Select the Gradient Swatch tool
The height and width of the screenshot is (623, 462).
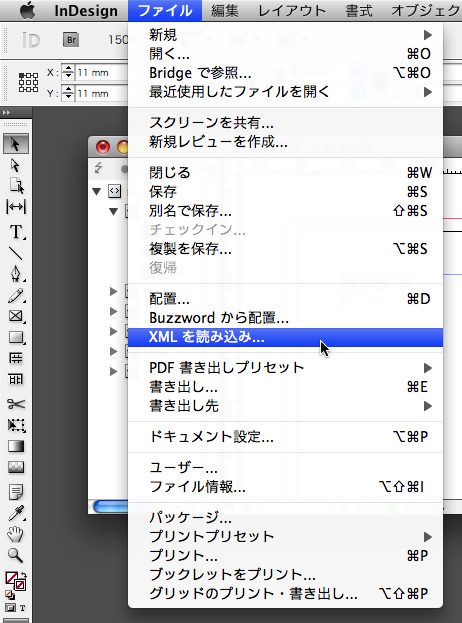[x=16, y=446]
